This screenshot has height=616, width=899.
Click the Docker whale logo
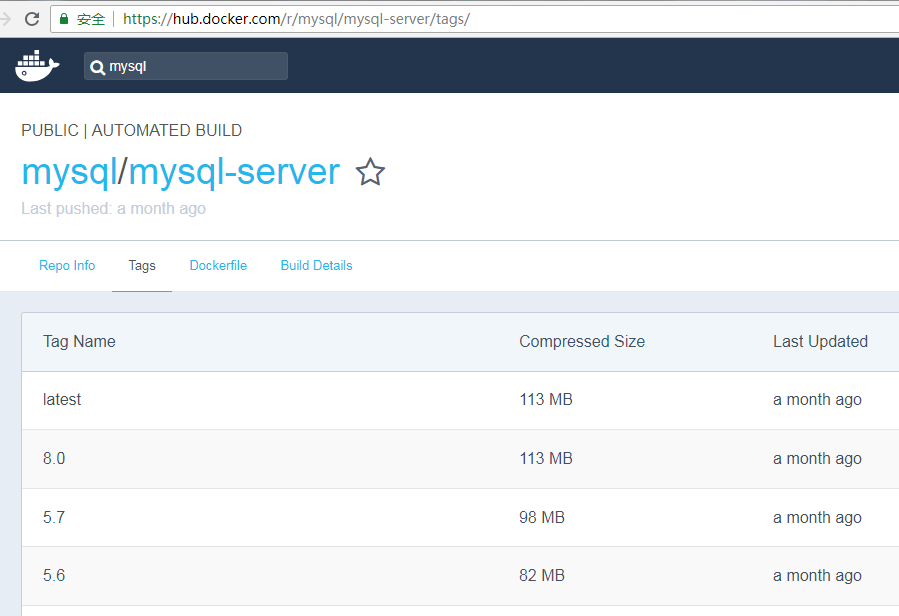37,66
